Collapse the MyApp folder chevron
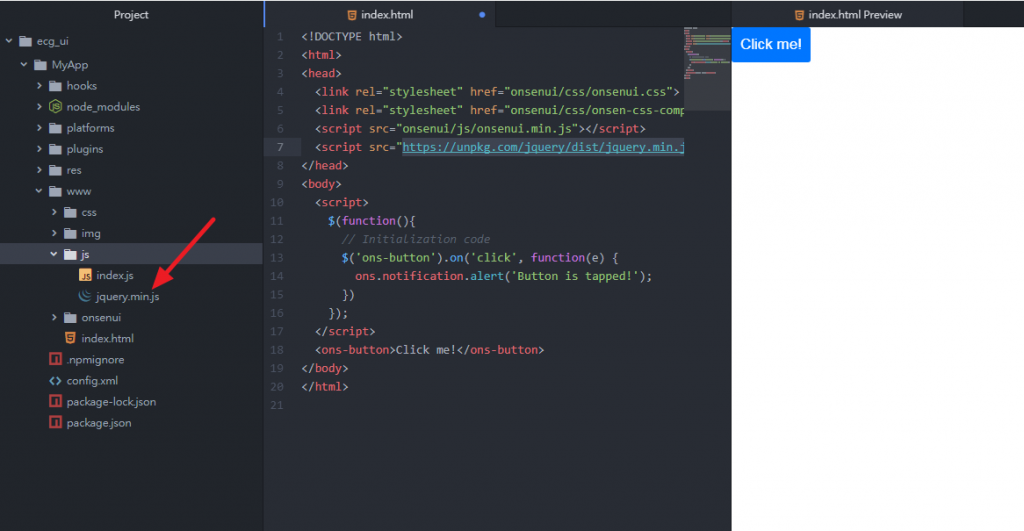The width and height of the screenshot is (1024, 531). coord(24,65)
